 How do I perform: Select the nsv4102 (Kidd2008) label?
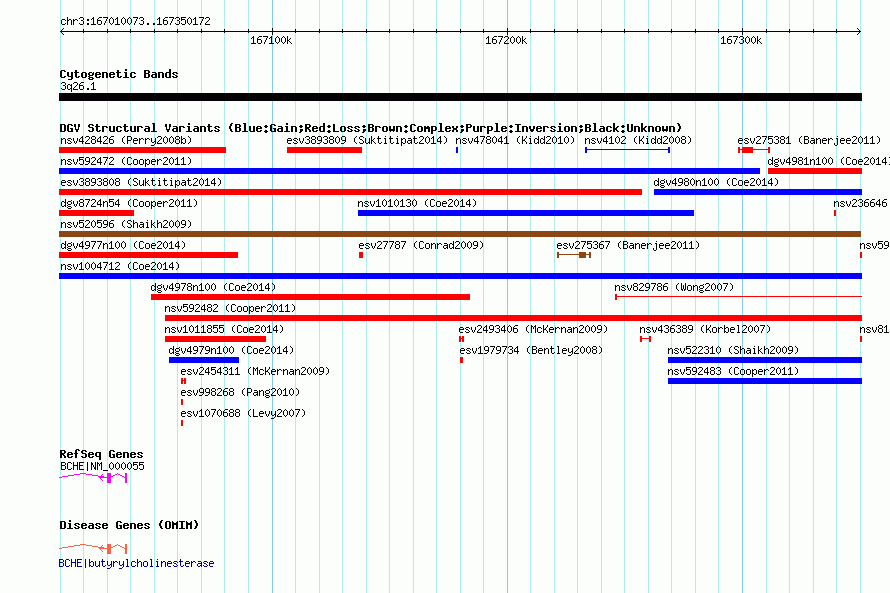pos(638,140)
